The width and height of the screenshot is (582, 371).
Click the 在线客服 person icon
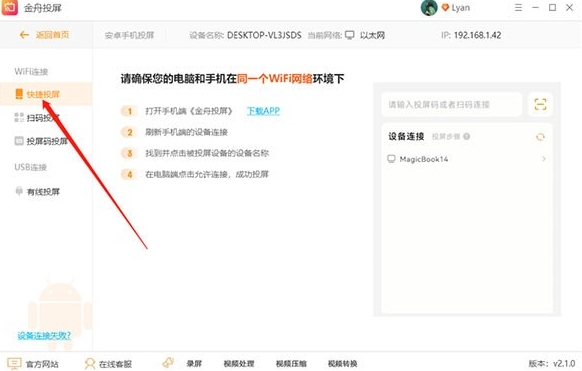click(90, 364)
